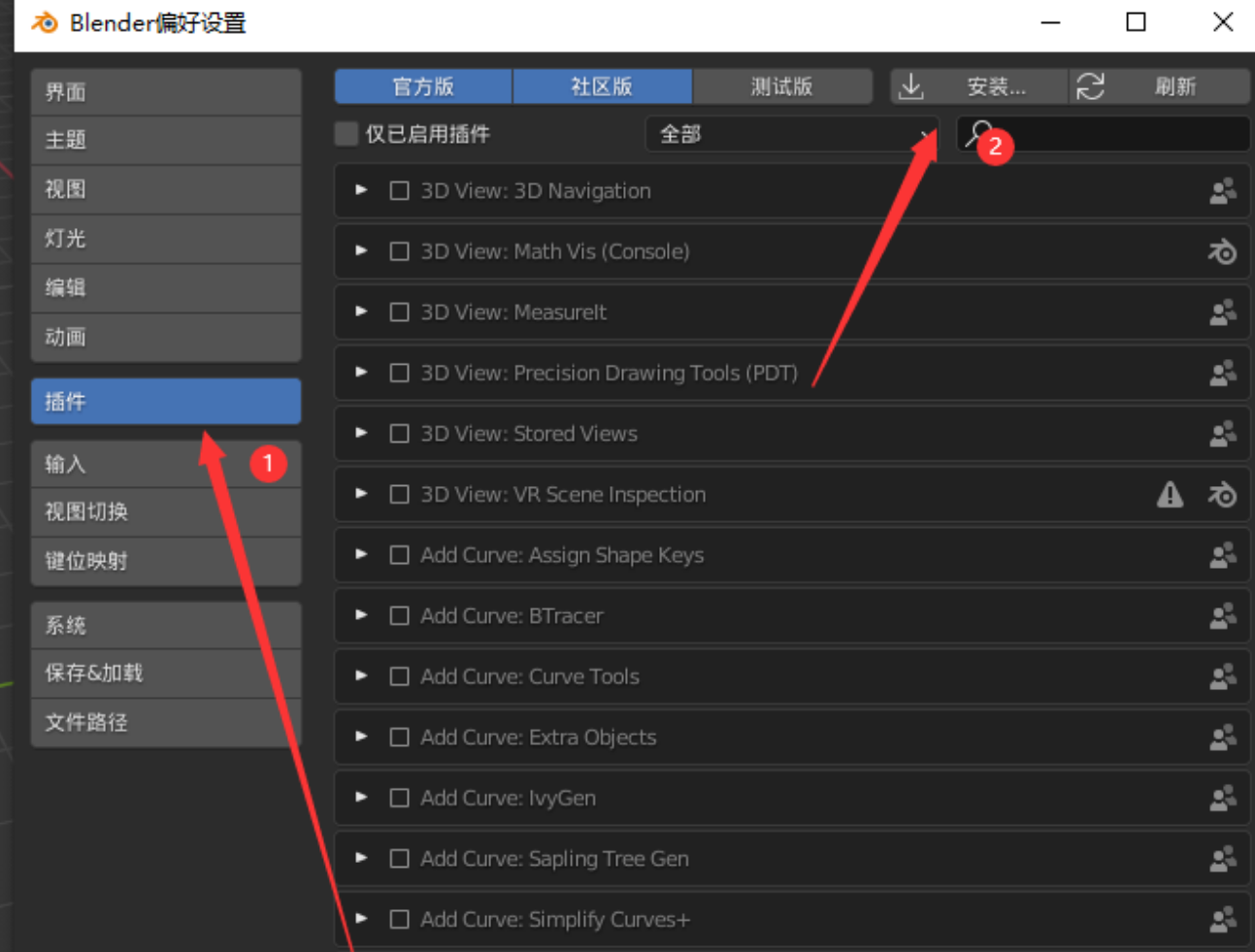Open the 全部 category dropdown
Viewport: 1255px width, 952px height.
(792, 134)
